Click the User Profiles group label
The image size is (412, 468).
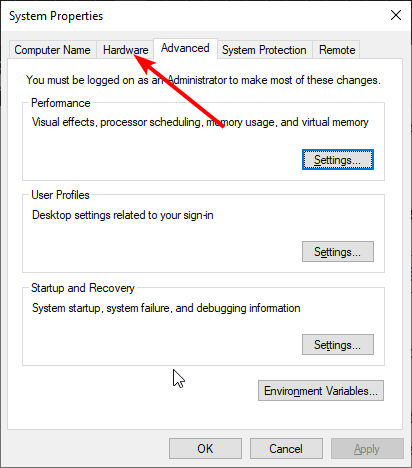(60, 195)
